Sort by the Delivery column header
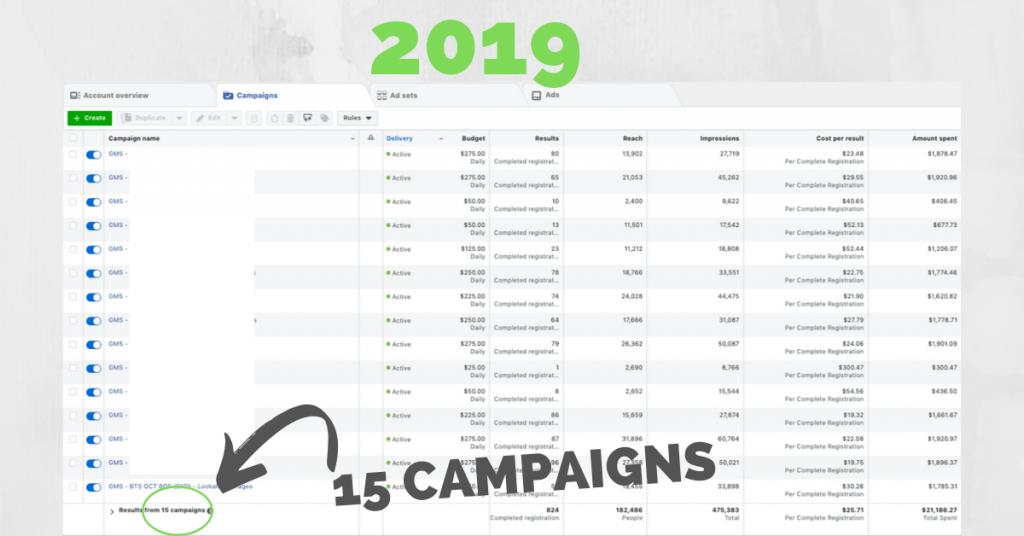 point(400,138)
